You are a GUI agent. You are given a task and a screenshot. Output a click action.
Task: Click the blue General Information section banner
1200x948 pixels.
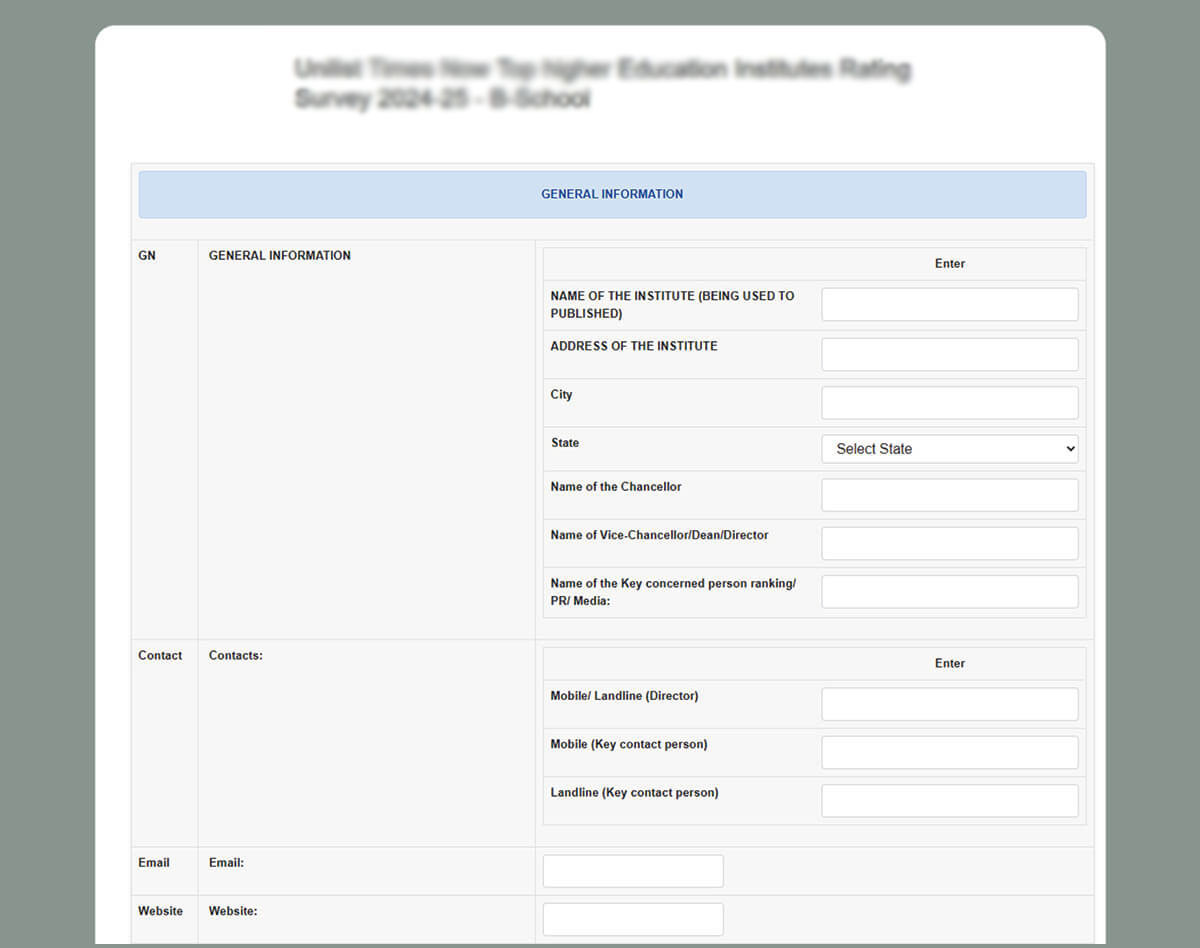tap(612, 195)
